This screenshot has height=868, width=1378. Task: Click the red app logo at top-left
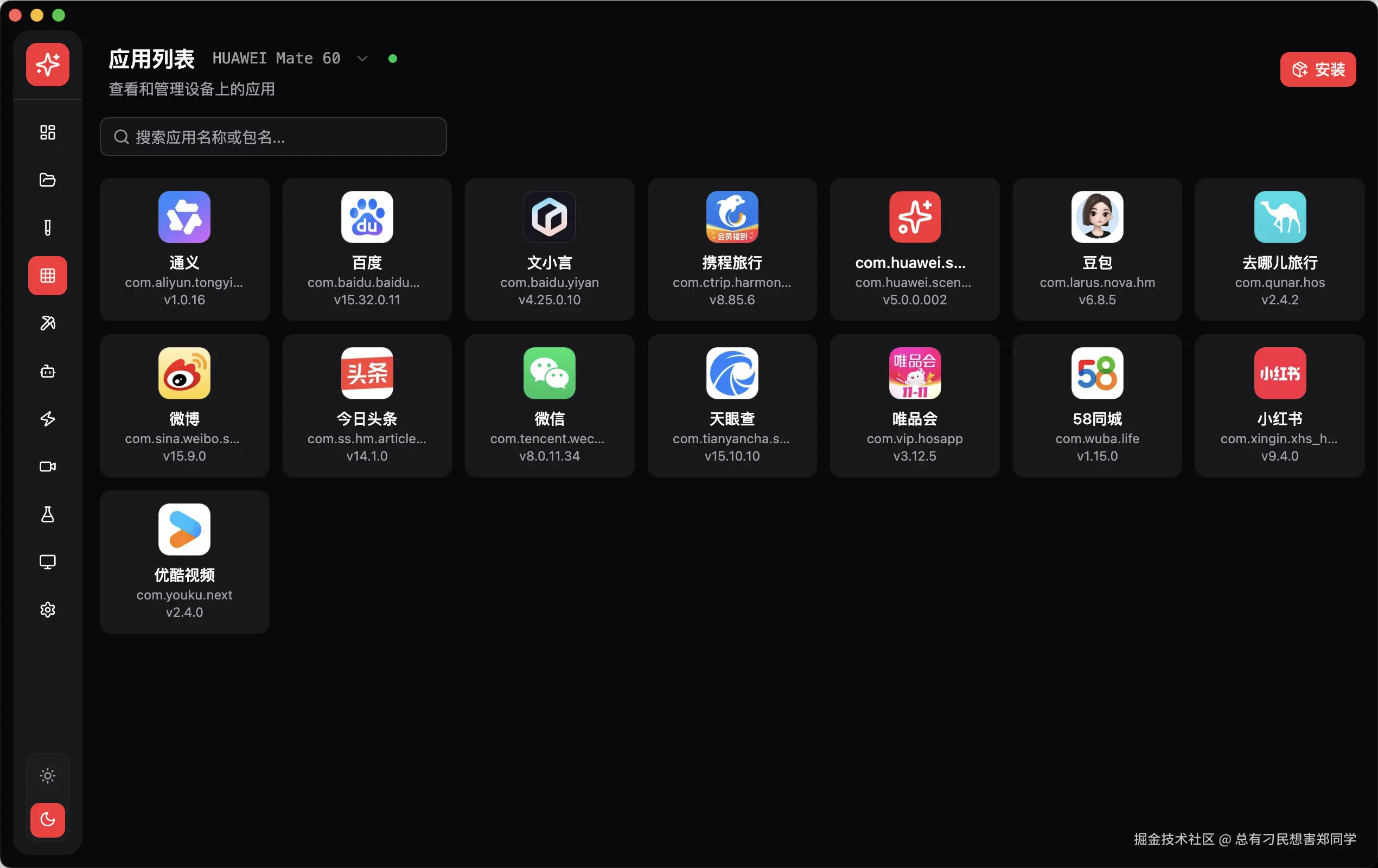48,64
